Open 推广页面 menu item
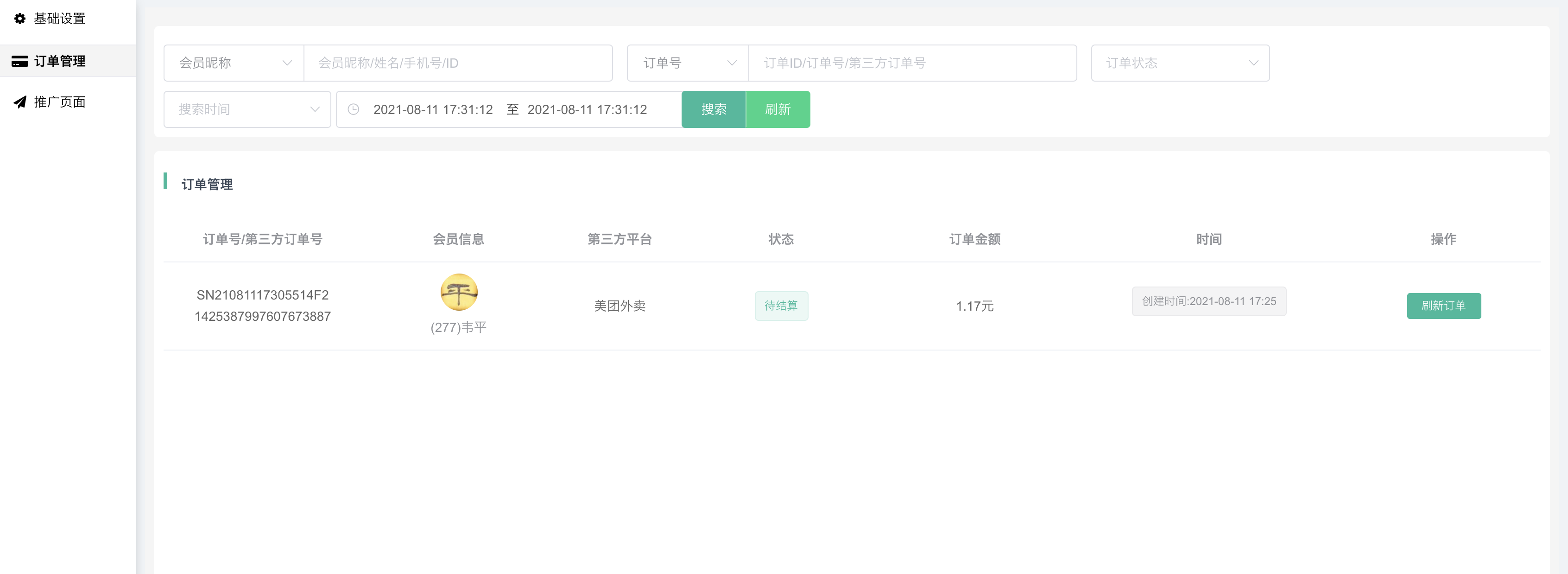The height and width of the screenshot is (574, 1568). [x=68, y=102]
